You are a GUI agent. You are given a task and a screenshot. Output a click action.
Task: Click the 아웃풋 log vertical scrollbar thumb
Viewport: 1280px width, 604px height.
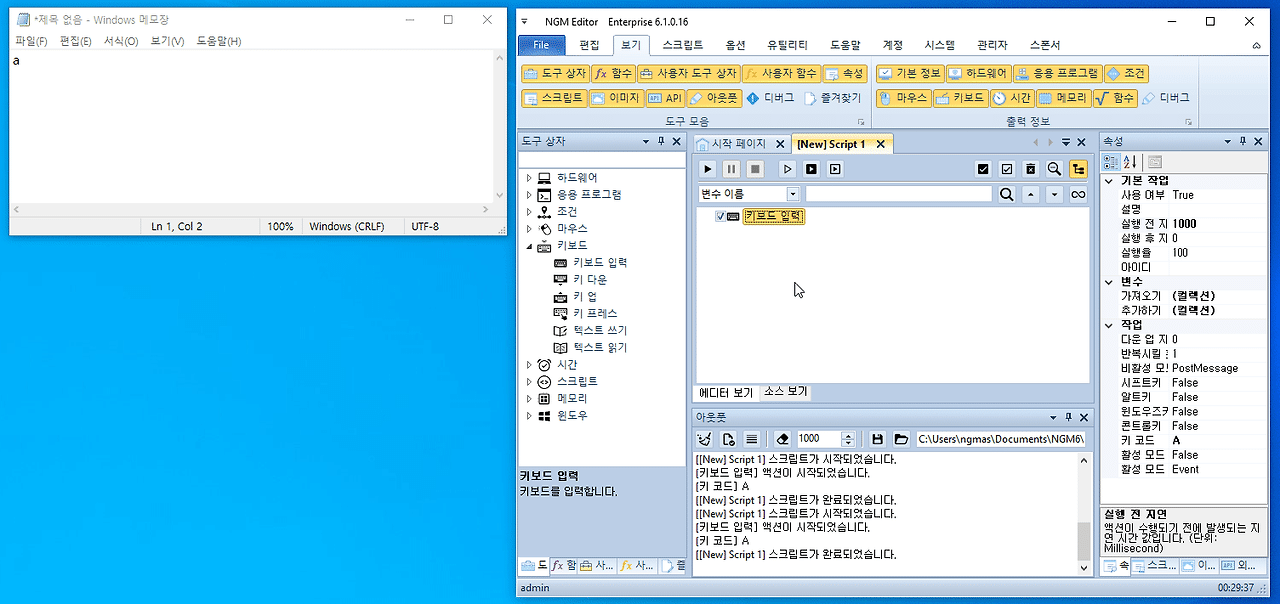1084,541
